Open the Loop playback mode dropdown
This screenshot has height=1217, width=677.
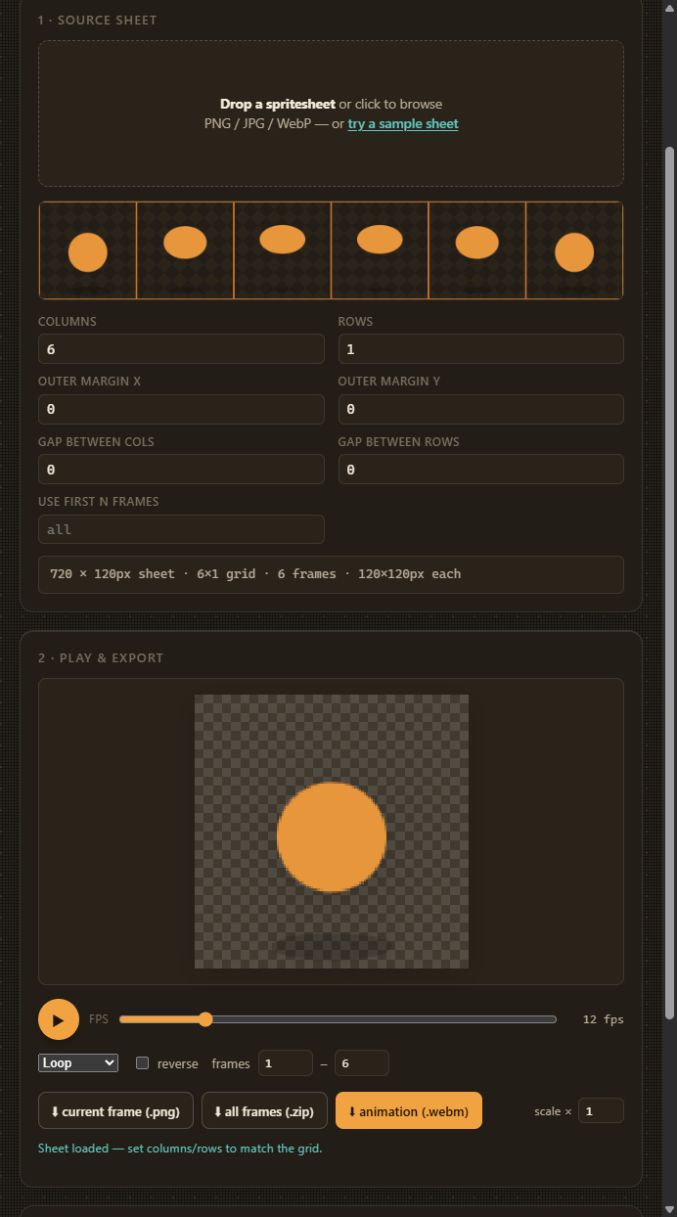(78, 1063)
